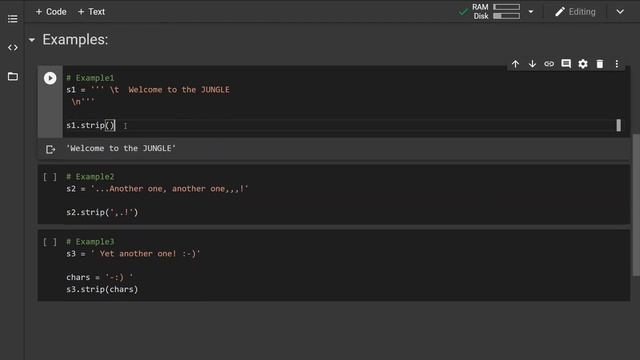Click the s3 = ' Yet another one! :-)' line
The width and height of the screenshot is (640, 360).
[133, 253]
